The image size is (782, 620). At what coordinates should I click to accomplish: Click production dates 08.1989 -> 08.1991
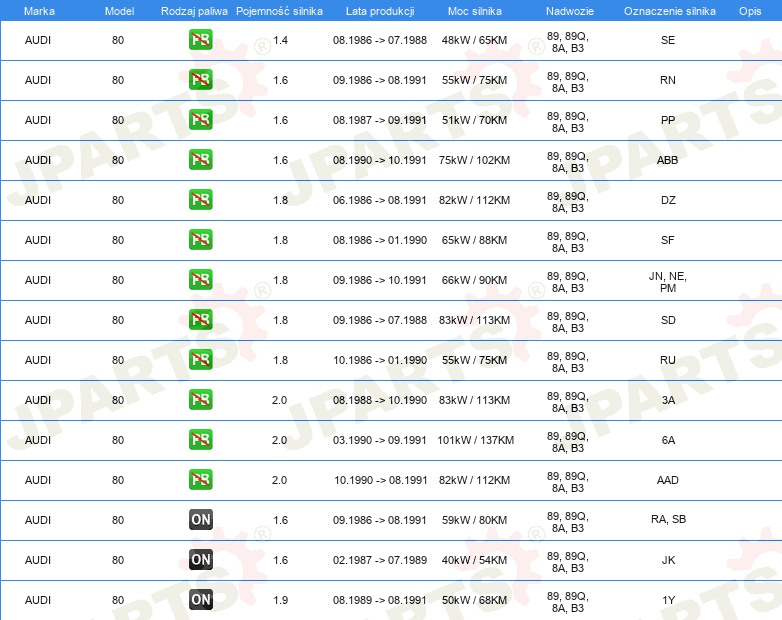pos(380,600)
